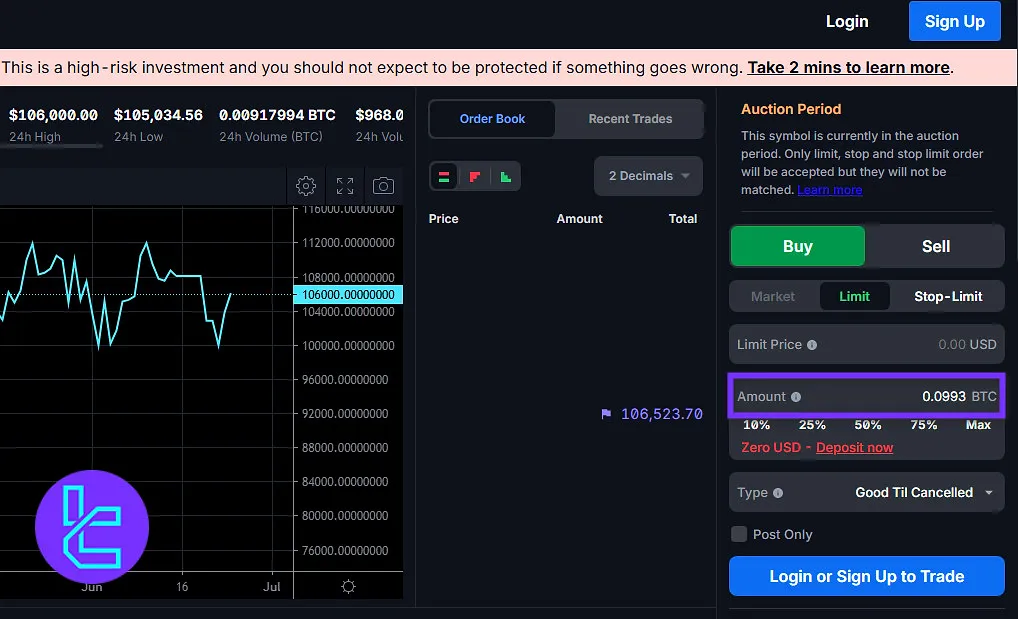Open the 2 Decimals dropdown
Viewport: 1018px width, 619px height.
coord(648,176)
